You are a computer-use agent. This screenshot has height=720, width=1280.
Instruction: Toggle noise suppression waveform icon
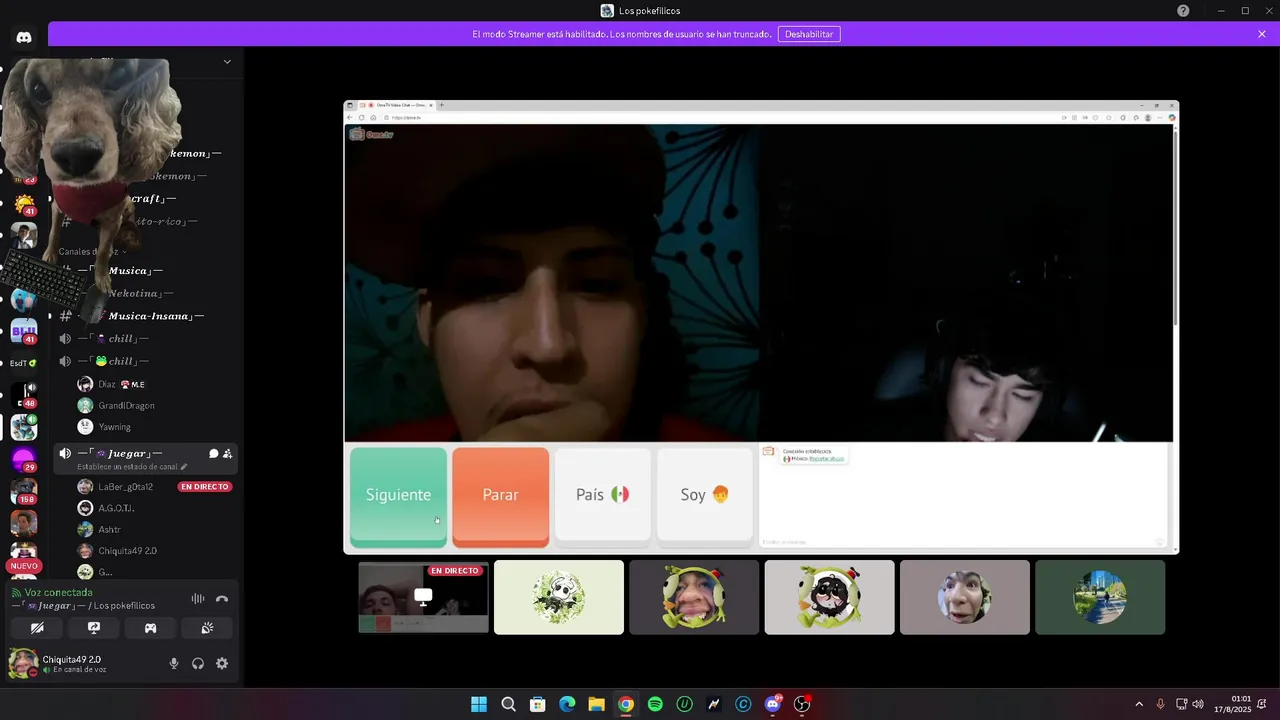(198, 598)
